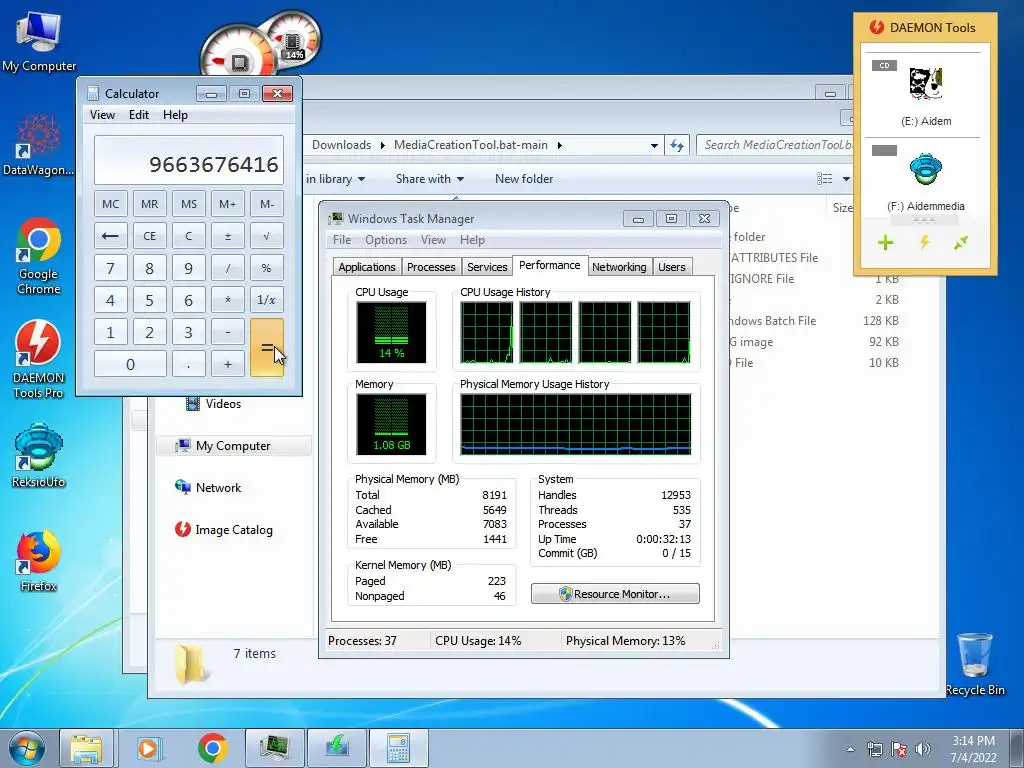The width and height of the screenshot is (1024, 768).
Task: Select My Computer in navigation pane
Action: coord(233,445)
